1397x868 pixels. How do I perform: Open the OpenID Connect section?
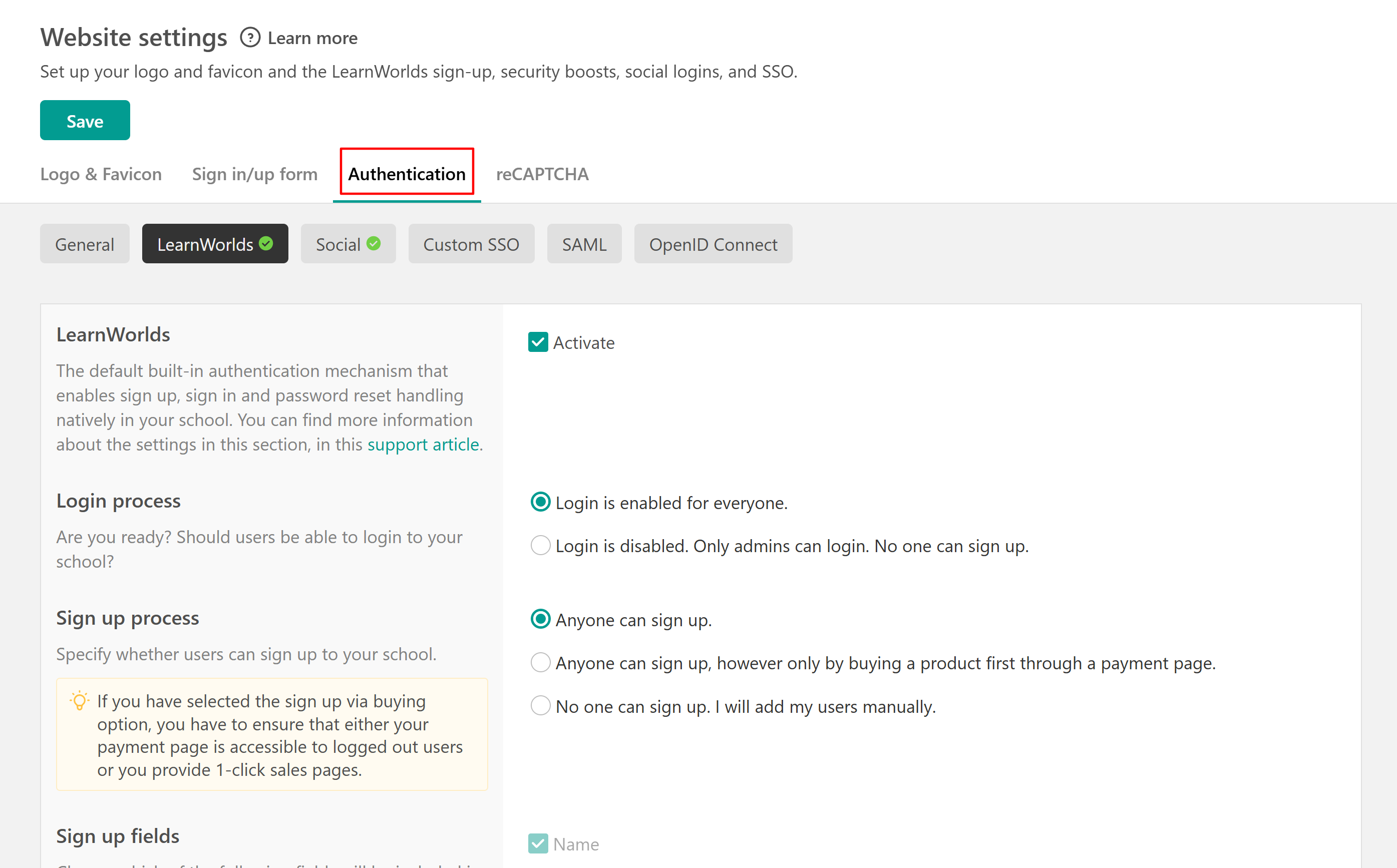point(713,244)
